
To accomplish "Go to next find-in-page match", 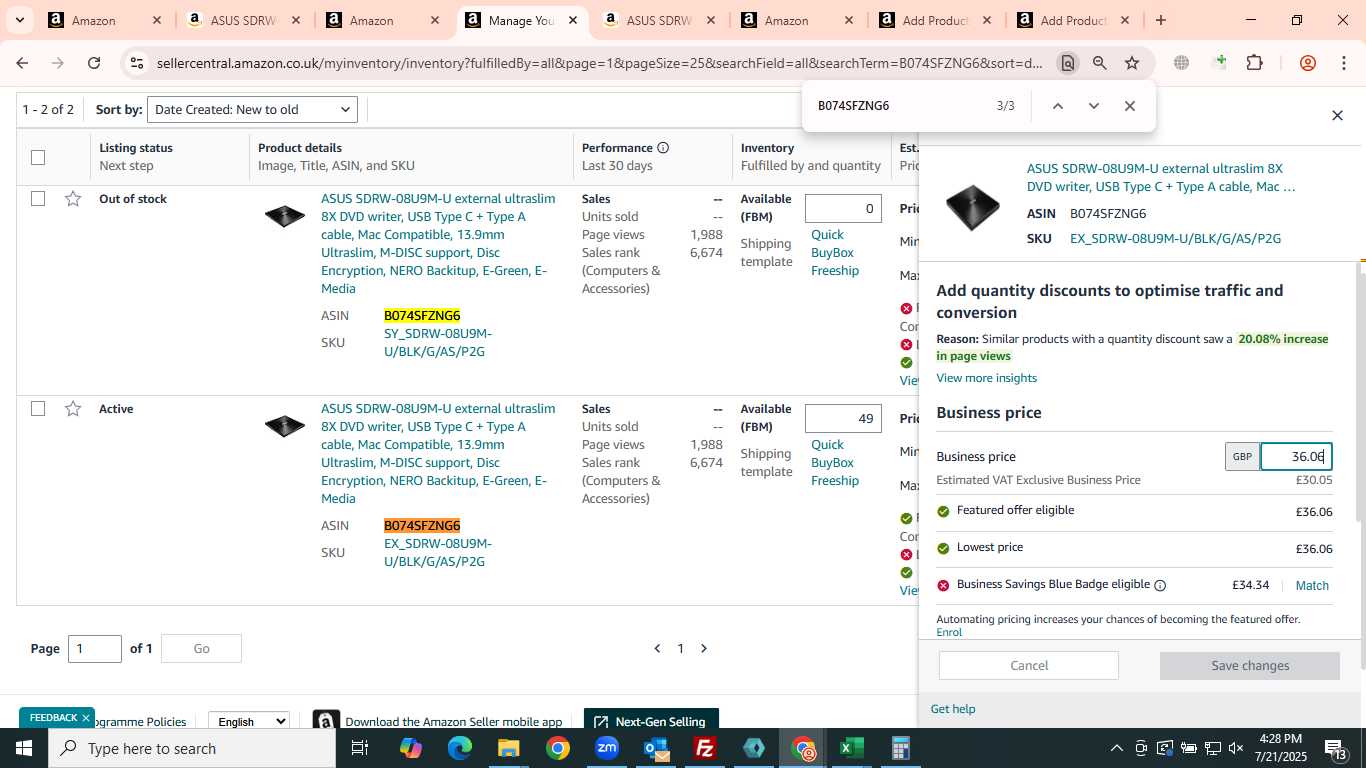I will pyautogui.click(x=1093, y=106).
